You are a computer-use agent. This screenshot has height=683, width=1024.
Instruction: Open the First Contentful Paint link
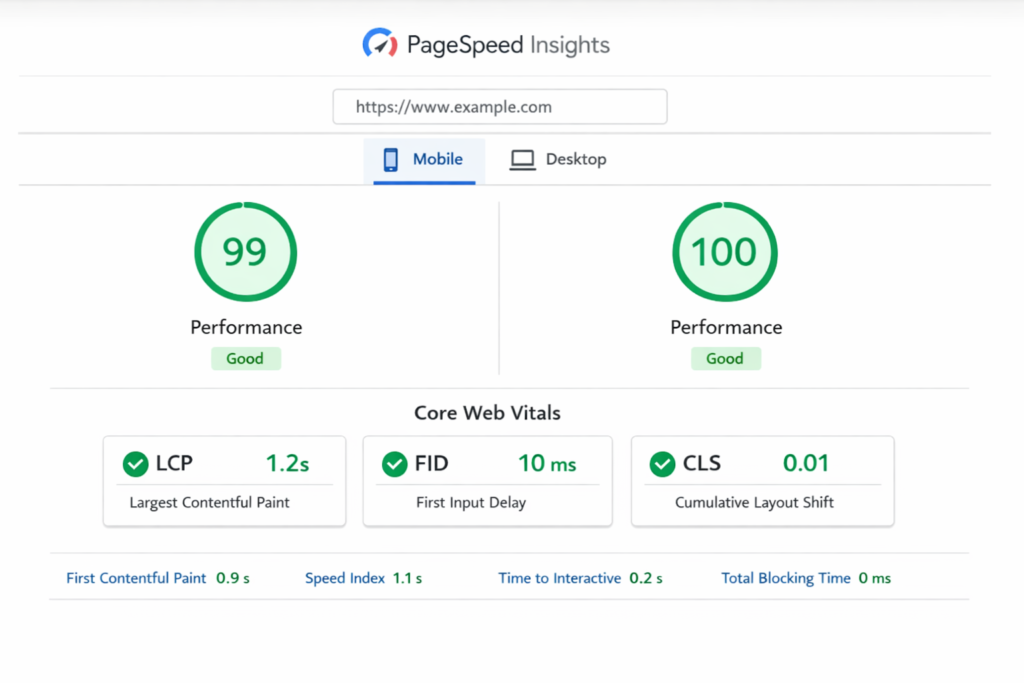pos(136,578)
